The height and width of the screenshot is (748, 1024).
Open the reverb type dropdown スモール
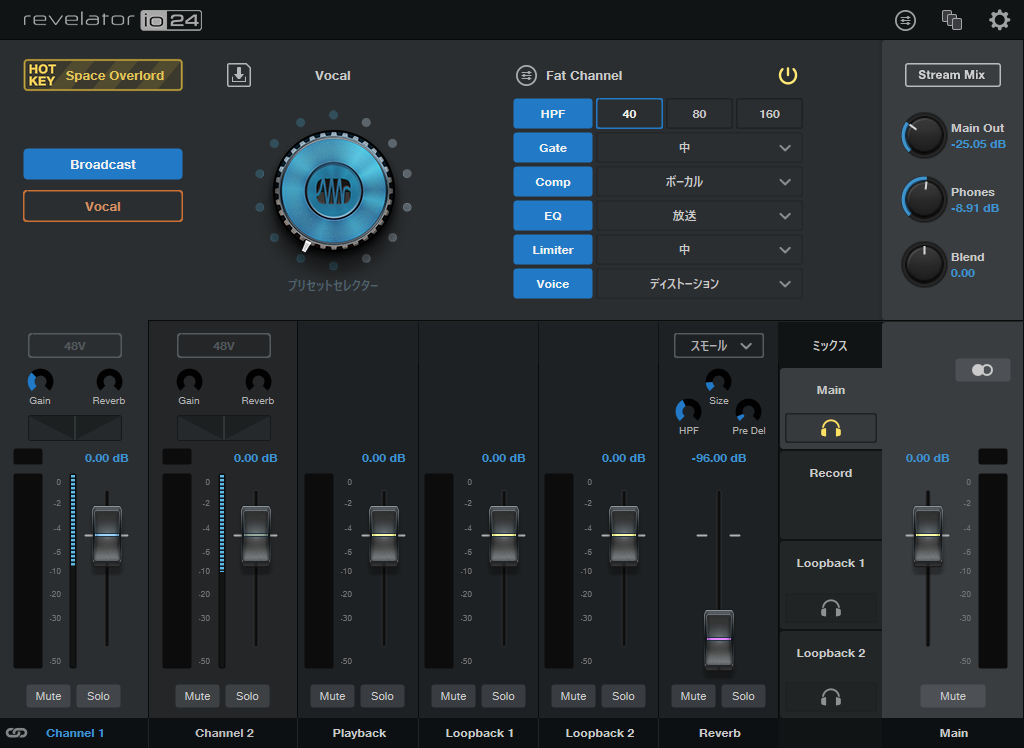point(718,346)
